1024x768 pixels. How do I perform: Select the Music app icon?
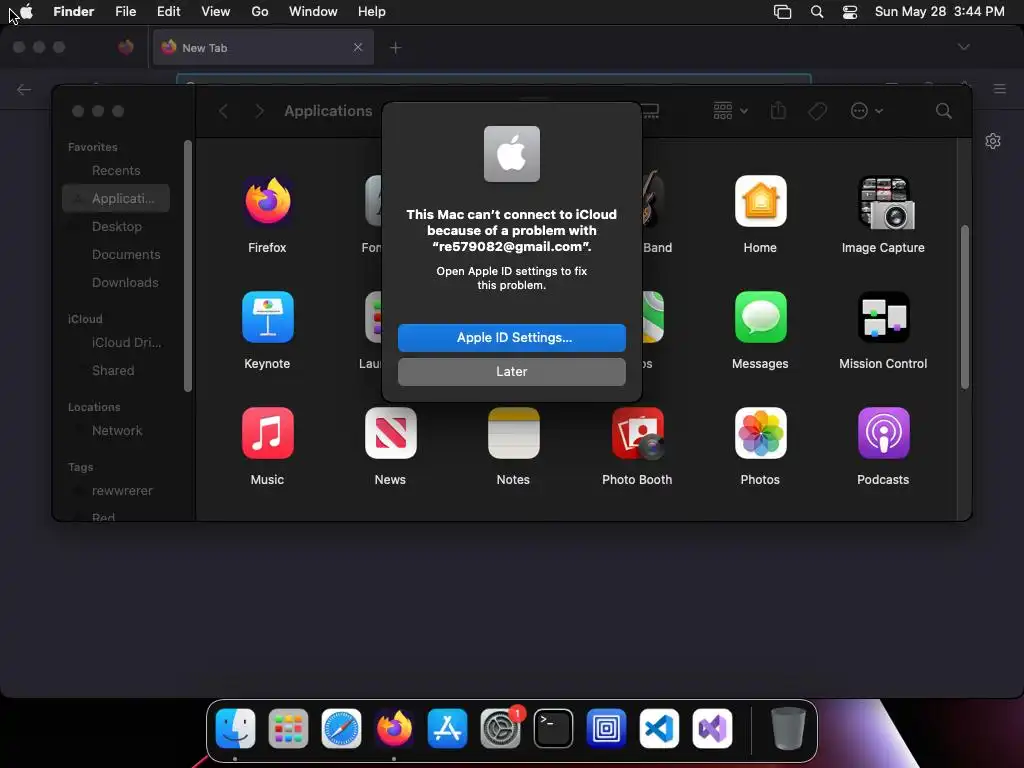click(x=268, y=433)
